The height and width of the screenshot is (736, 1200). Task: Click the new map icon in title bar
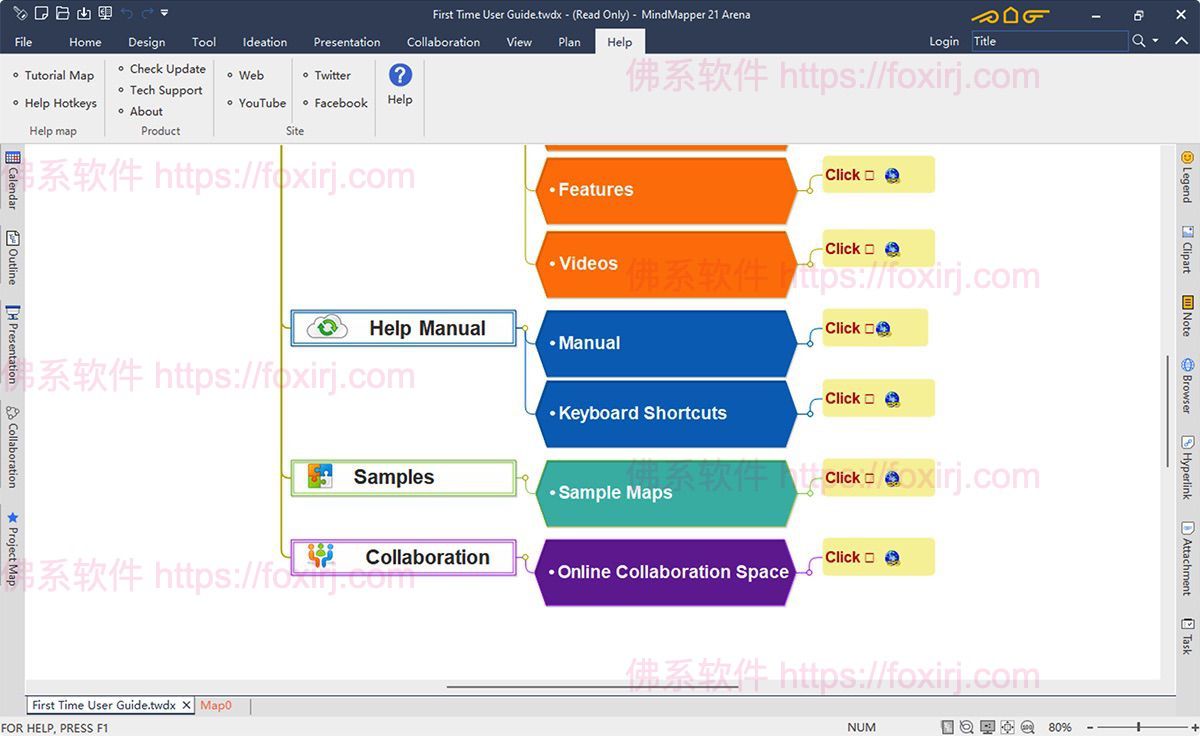pos(41,14)
